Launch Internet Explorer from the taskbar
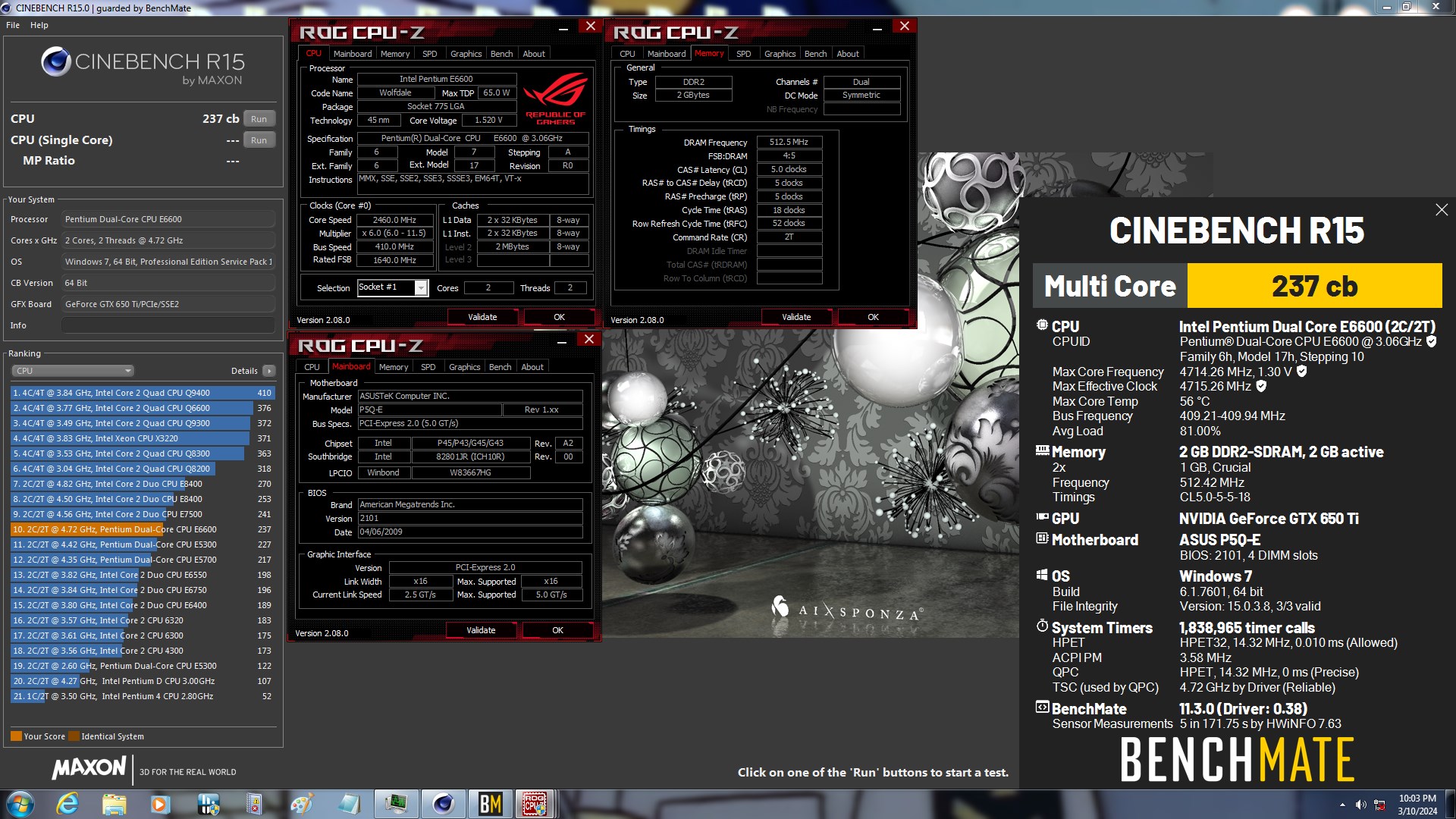 pos(67,804)
